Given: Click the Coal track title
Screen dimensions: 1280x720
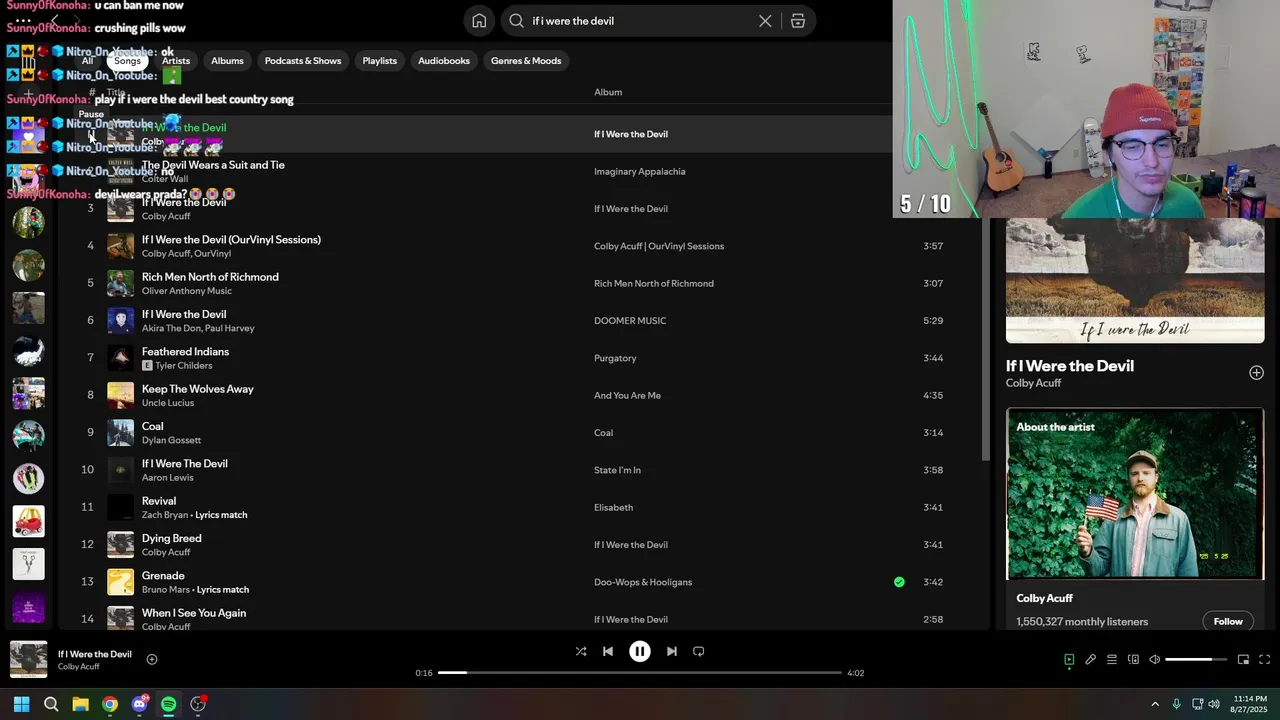Looking at the screenshot, I should coord(152,426).
